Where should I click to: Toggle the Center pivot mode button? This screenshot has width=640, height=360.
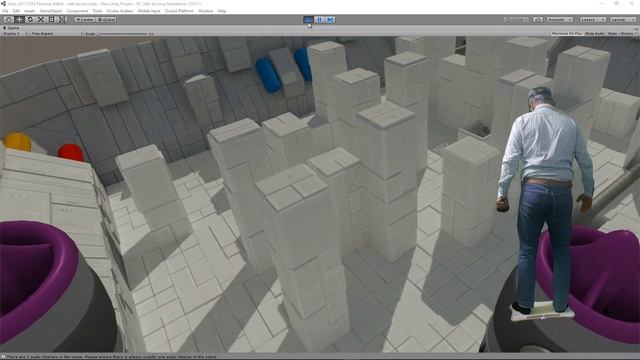point(85,20)
